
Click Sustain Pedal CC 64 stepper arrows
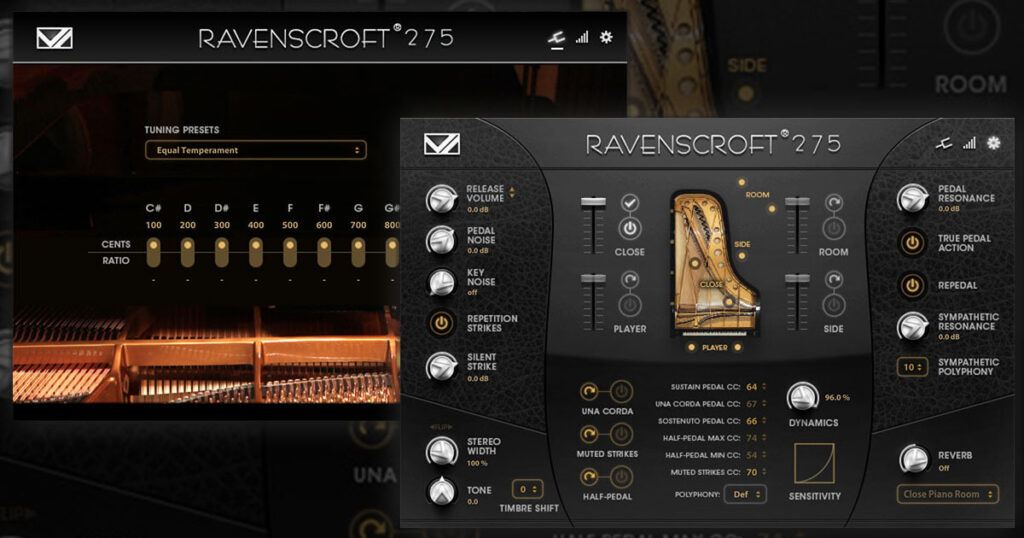point(764,387)
